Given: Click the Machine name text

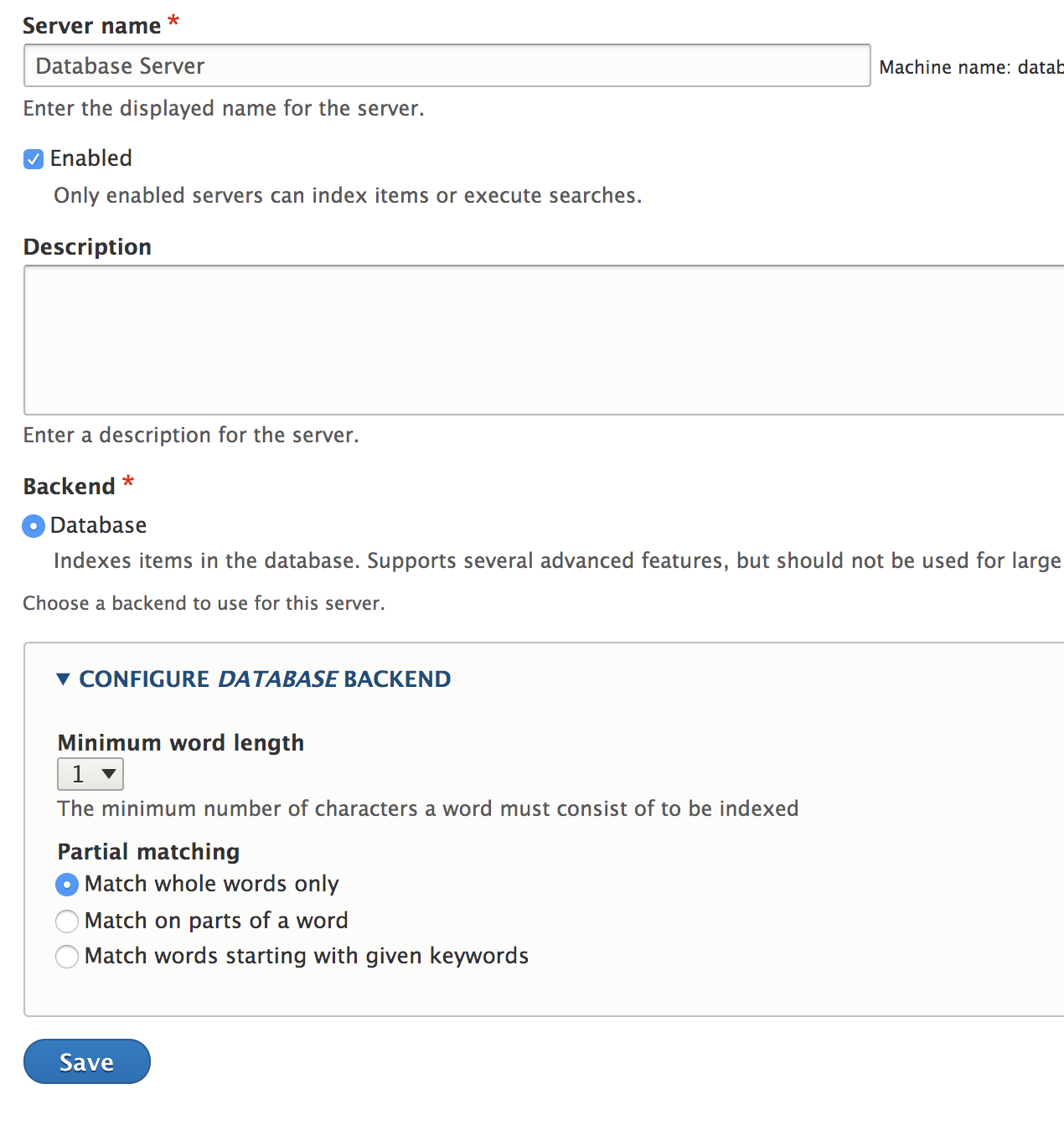Looking at the screenshot, I should [x=970, y=68].
